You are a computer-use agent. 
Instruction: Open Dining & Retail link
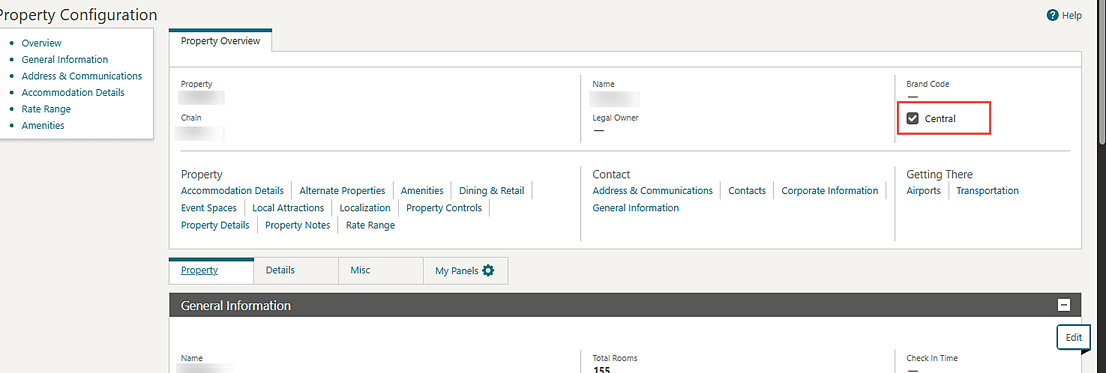tap(492, 190)
